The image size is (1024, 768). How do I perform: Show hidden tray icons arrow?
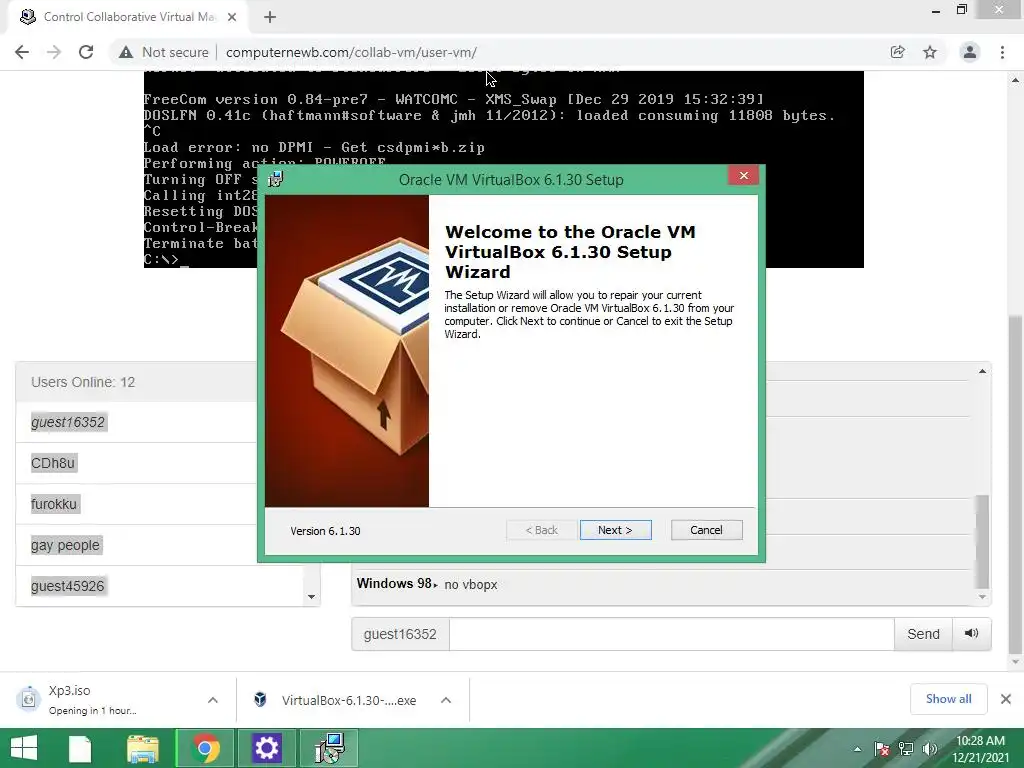857,749
